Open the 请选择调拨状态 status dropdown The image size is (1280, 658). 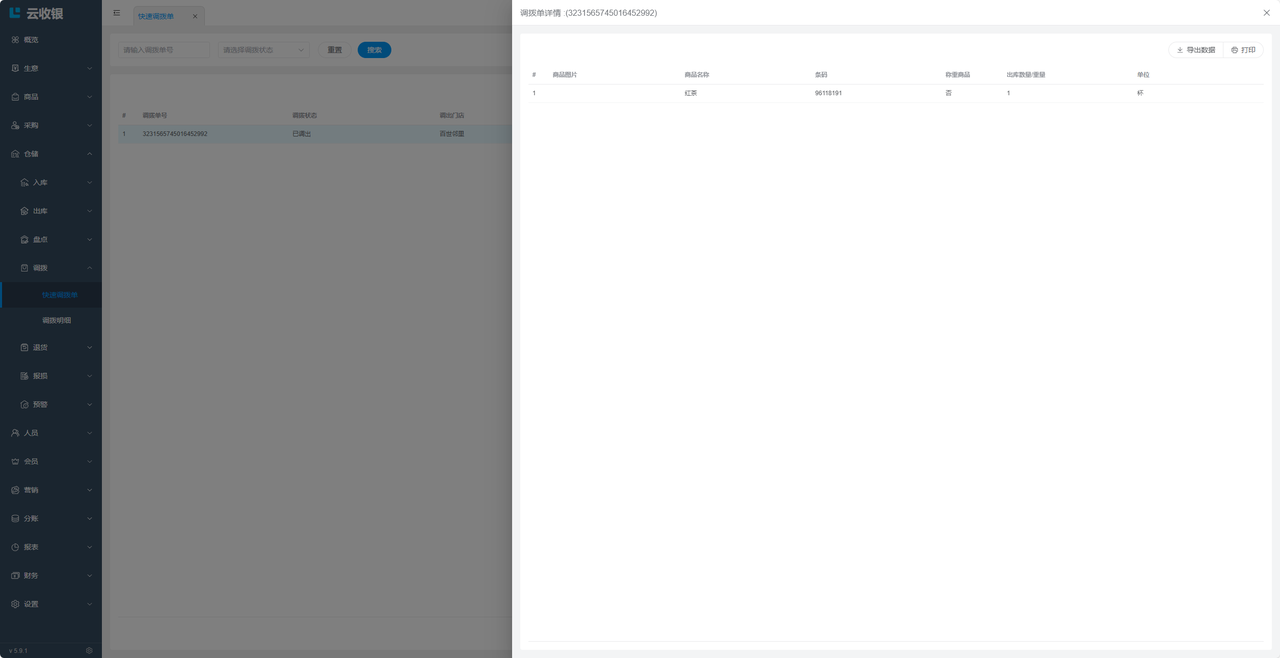263,50
